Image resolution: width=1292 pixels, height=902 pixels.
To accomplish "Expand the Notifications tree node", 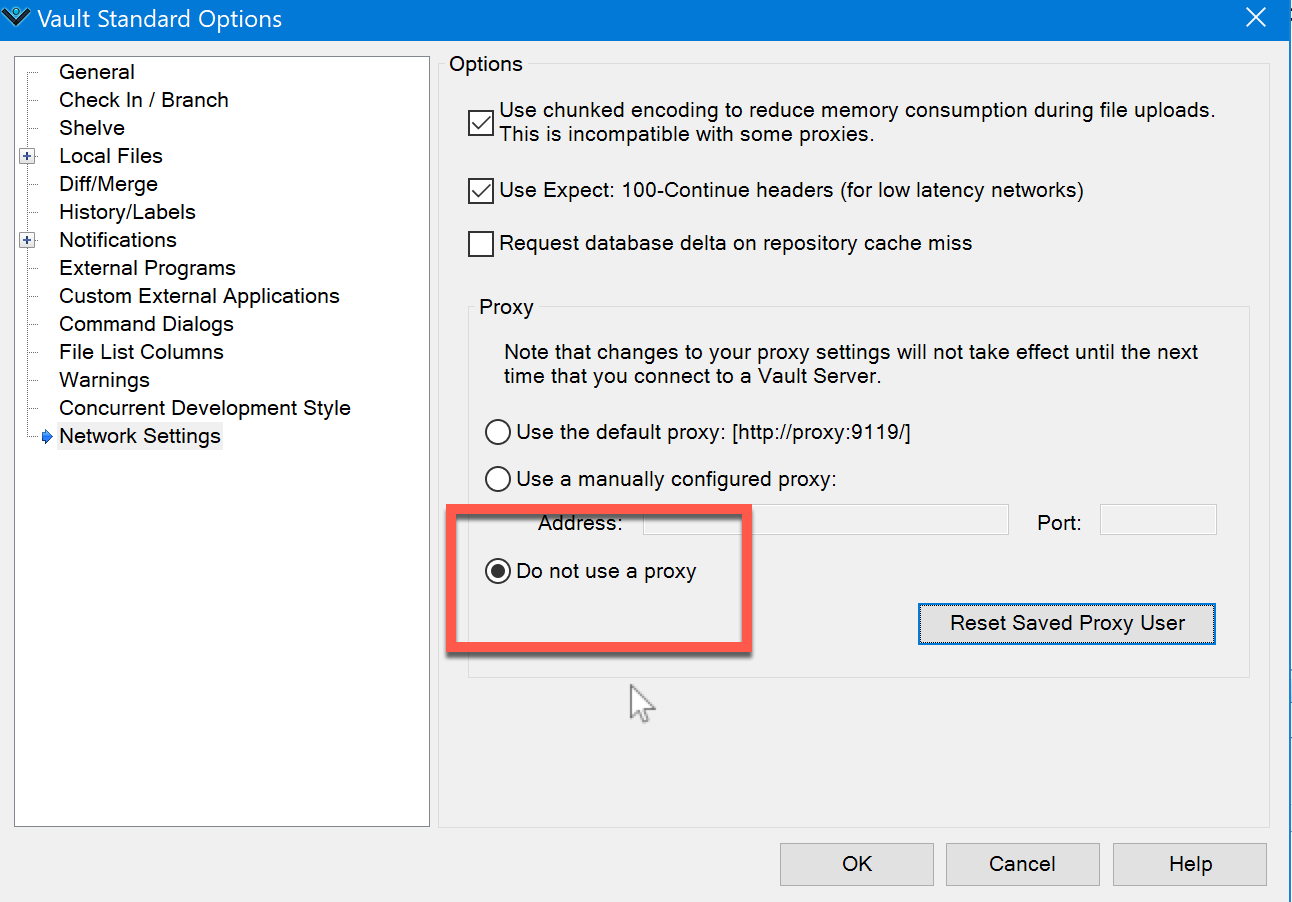I will pos(27,240).
